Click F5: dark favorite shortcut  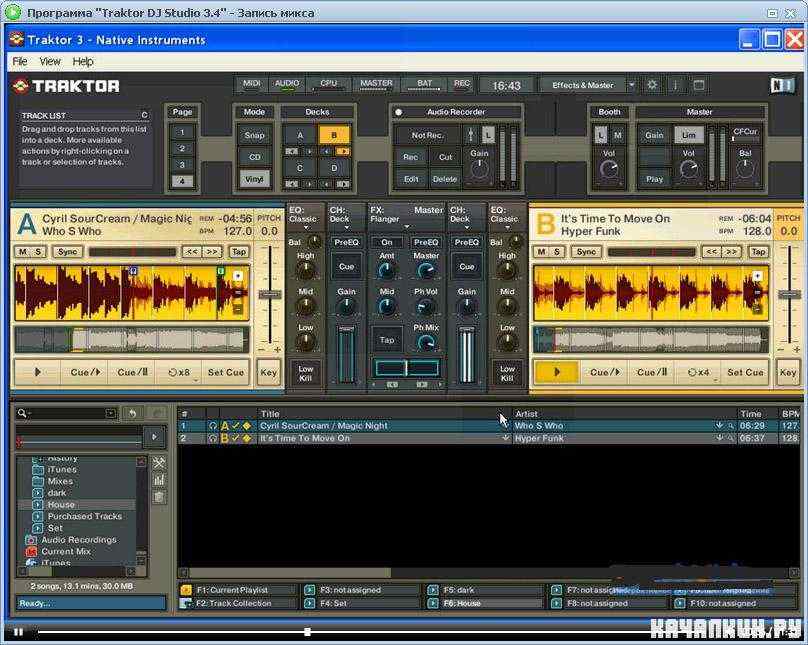458,590
